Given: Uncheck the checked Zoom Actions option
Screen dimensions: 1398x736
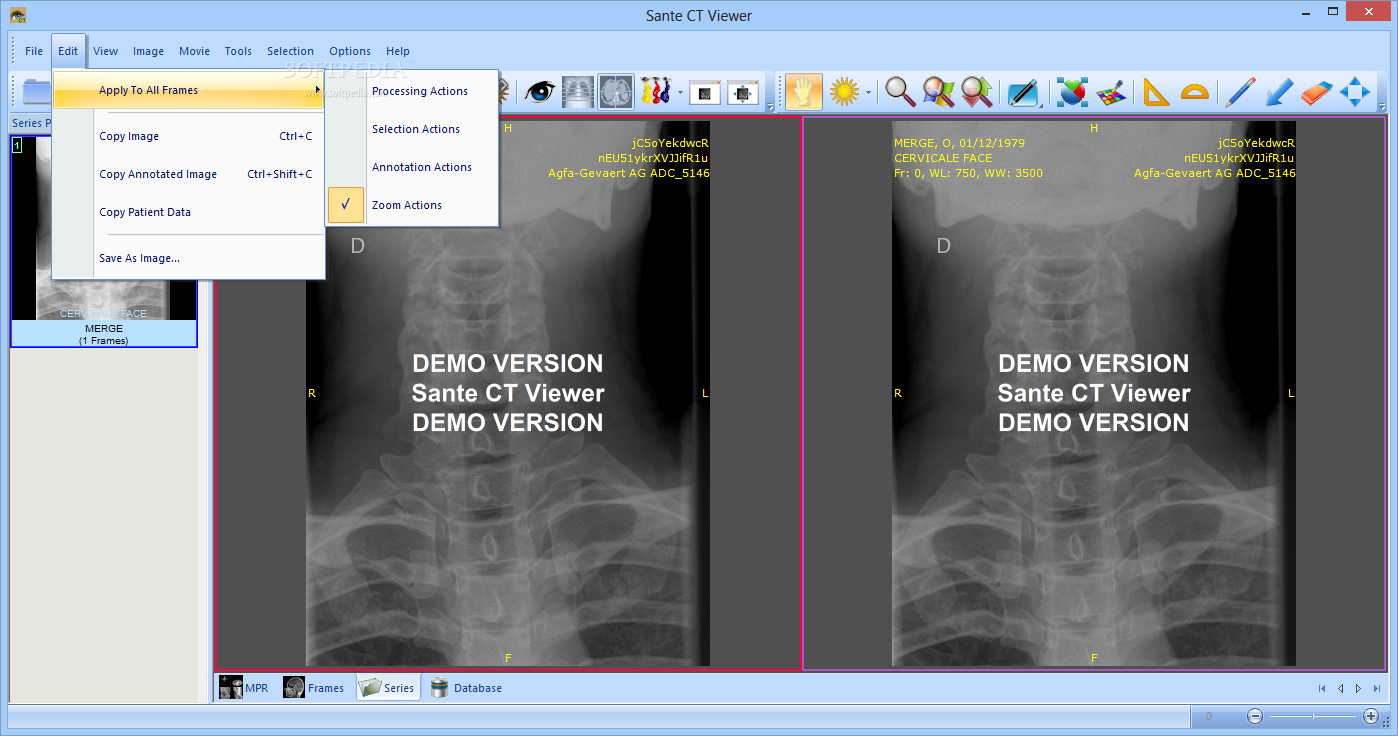Looking at the screenshot, I should click(411, 205).
